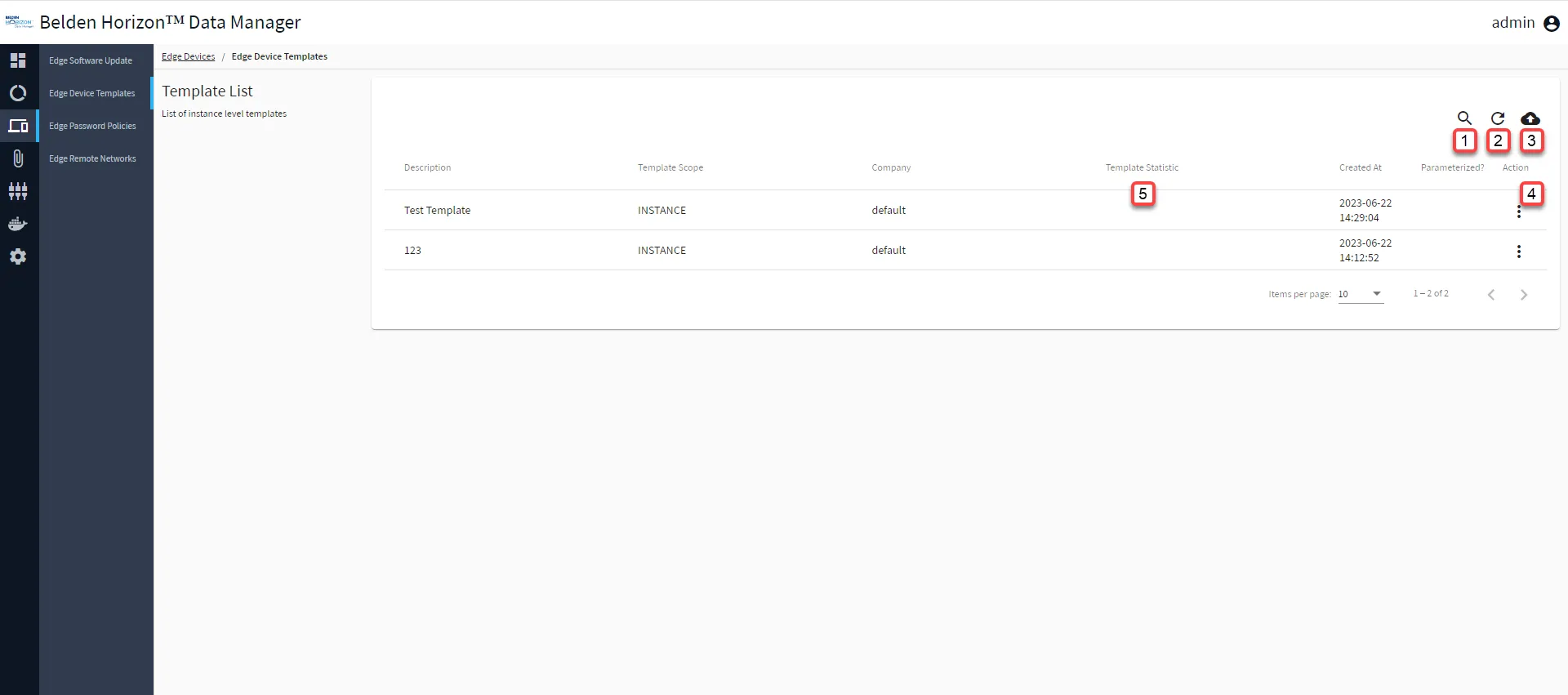1568x695 pixels.
Task: Open actions menu for 123 row
Action: tap(1519, 252)
